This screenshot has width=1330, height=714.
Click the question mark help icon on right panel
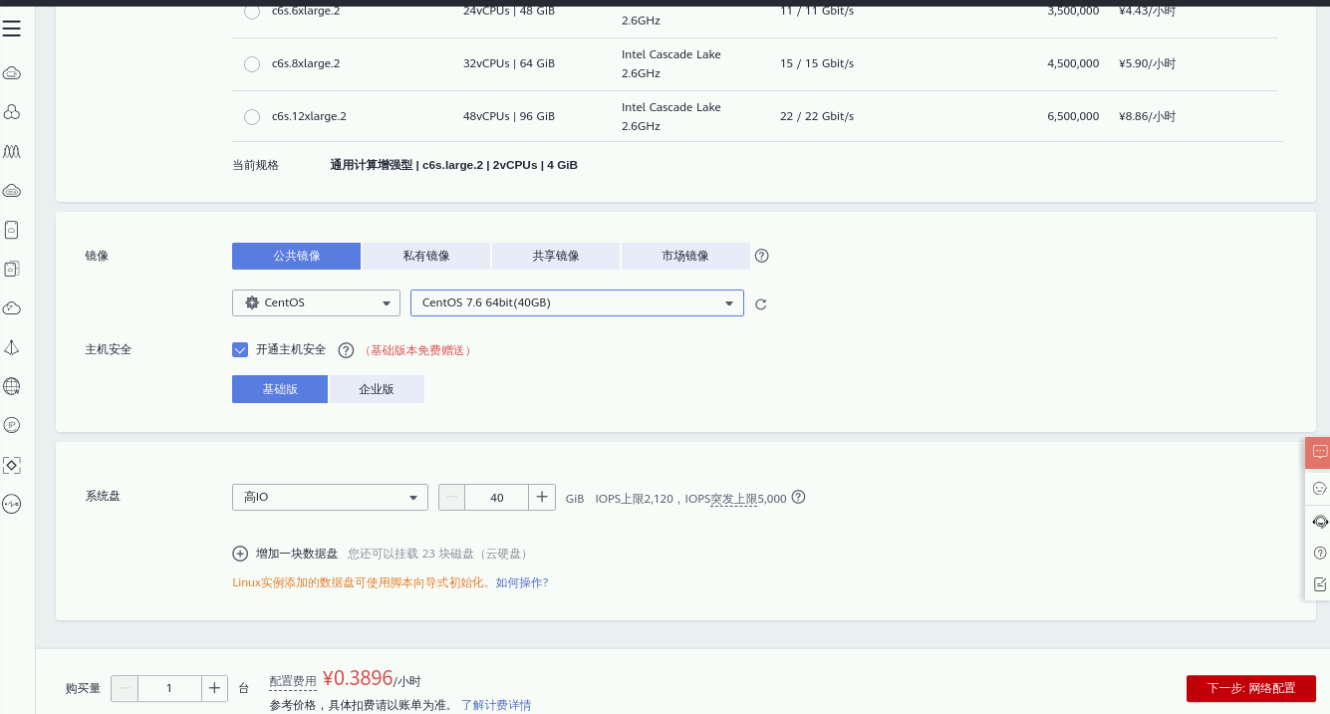pyautogui.click(x=1320, y=553)
